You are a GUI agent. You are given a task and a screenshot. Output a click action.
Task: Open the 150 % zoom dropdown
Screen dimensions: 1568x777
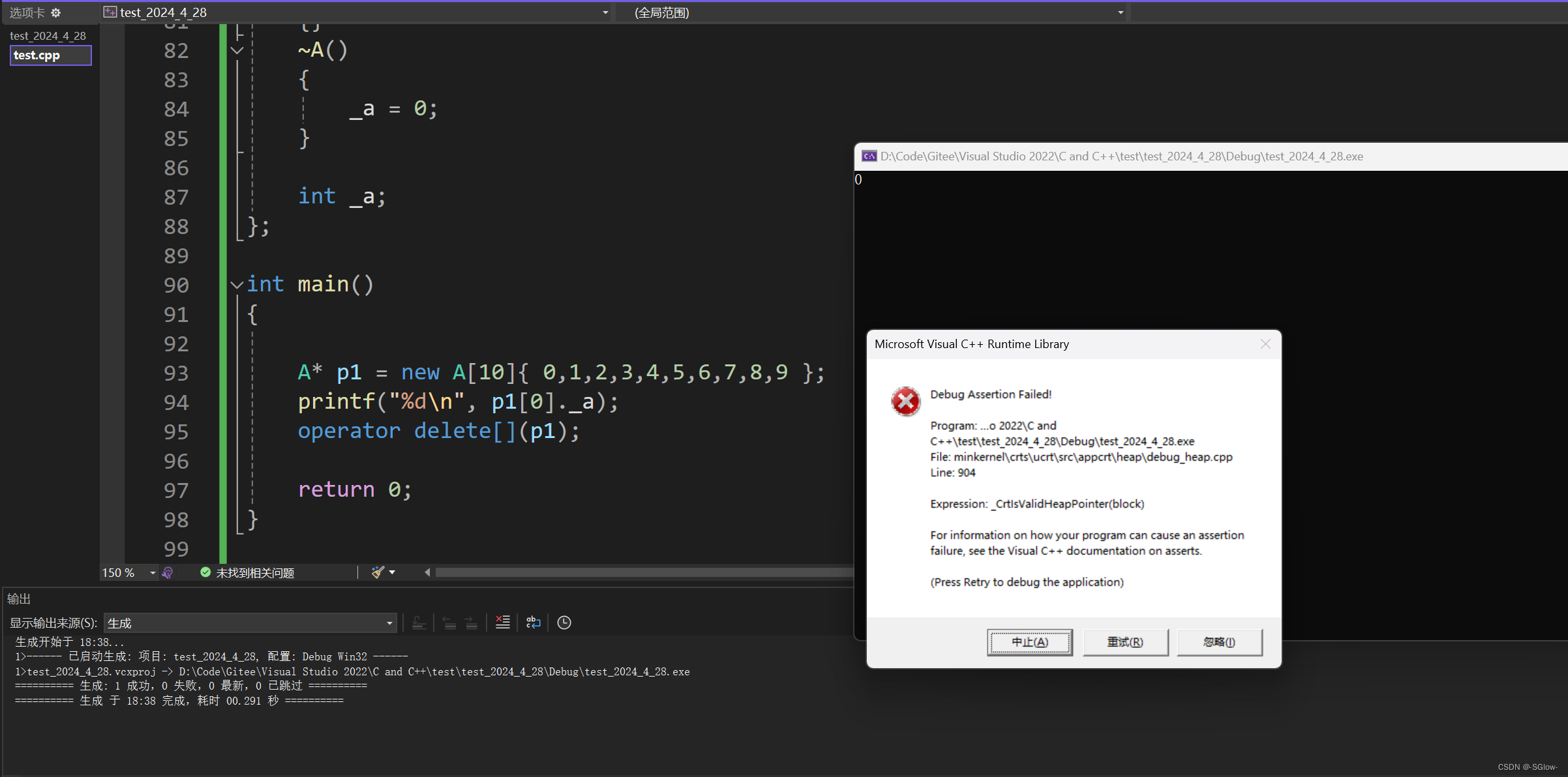point(153,572)
